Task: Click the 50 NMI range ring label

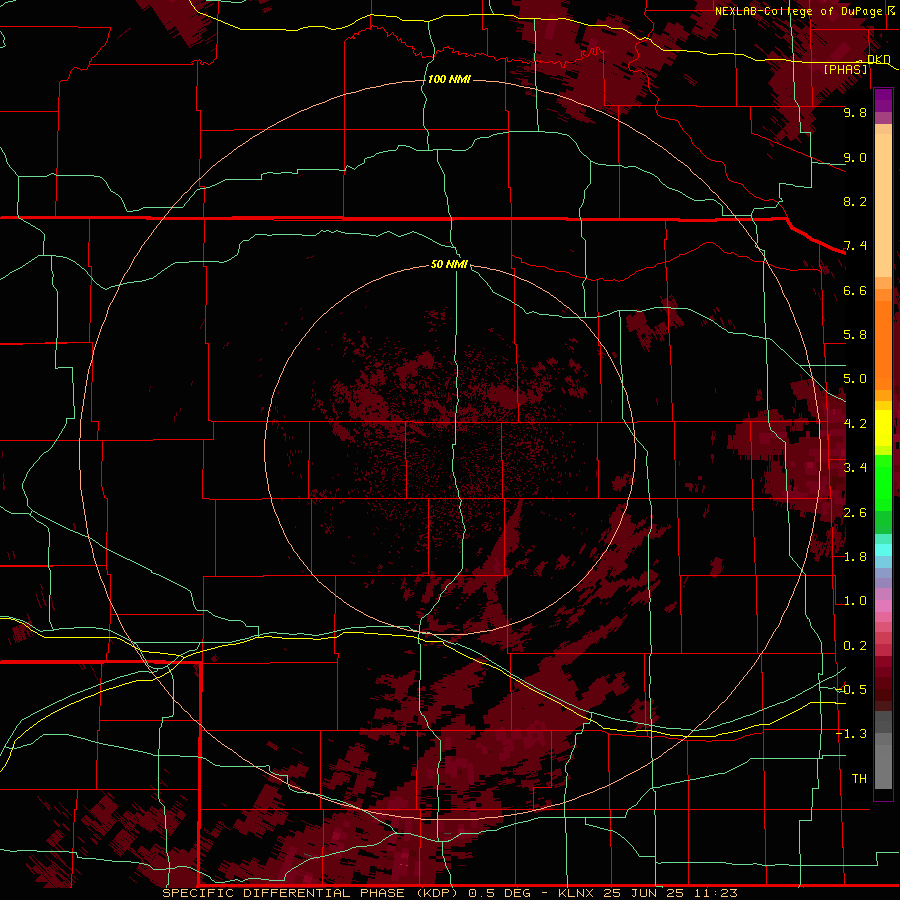Action: coord(449,264)
